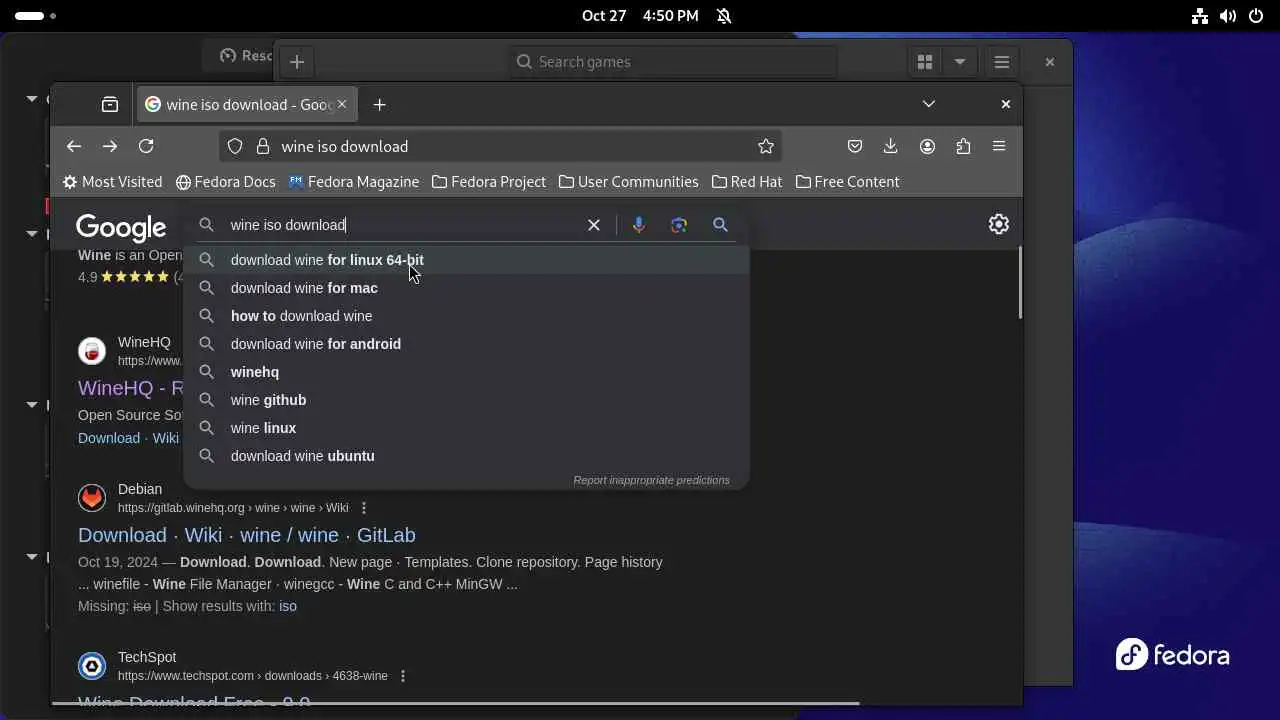Viewport: 1280px width, 720px height.
Task: Open main menu in background games window
Action: point(1001,62)
